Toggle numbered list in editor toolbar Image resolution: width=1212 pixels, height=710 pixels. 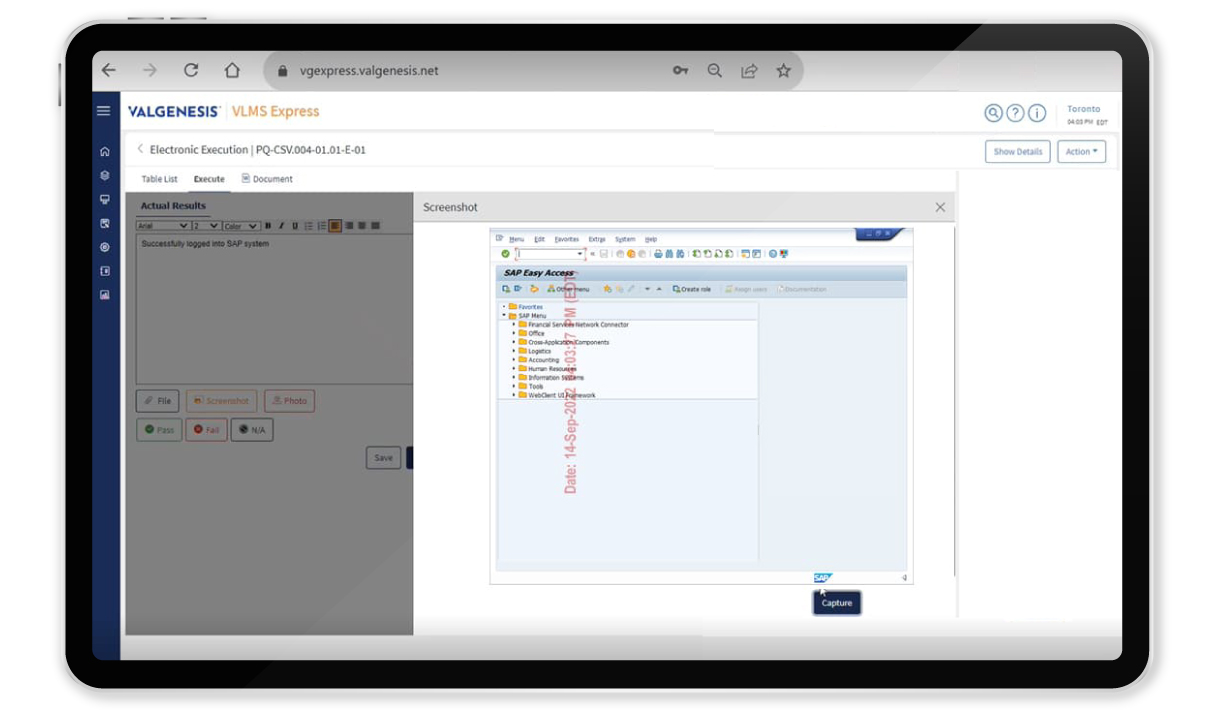322,226
